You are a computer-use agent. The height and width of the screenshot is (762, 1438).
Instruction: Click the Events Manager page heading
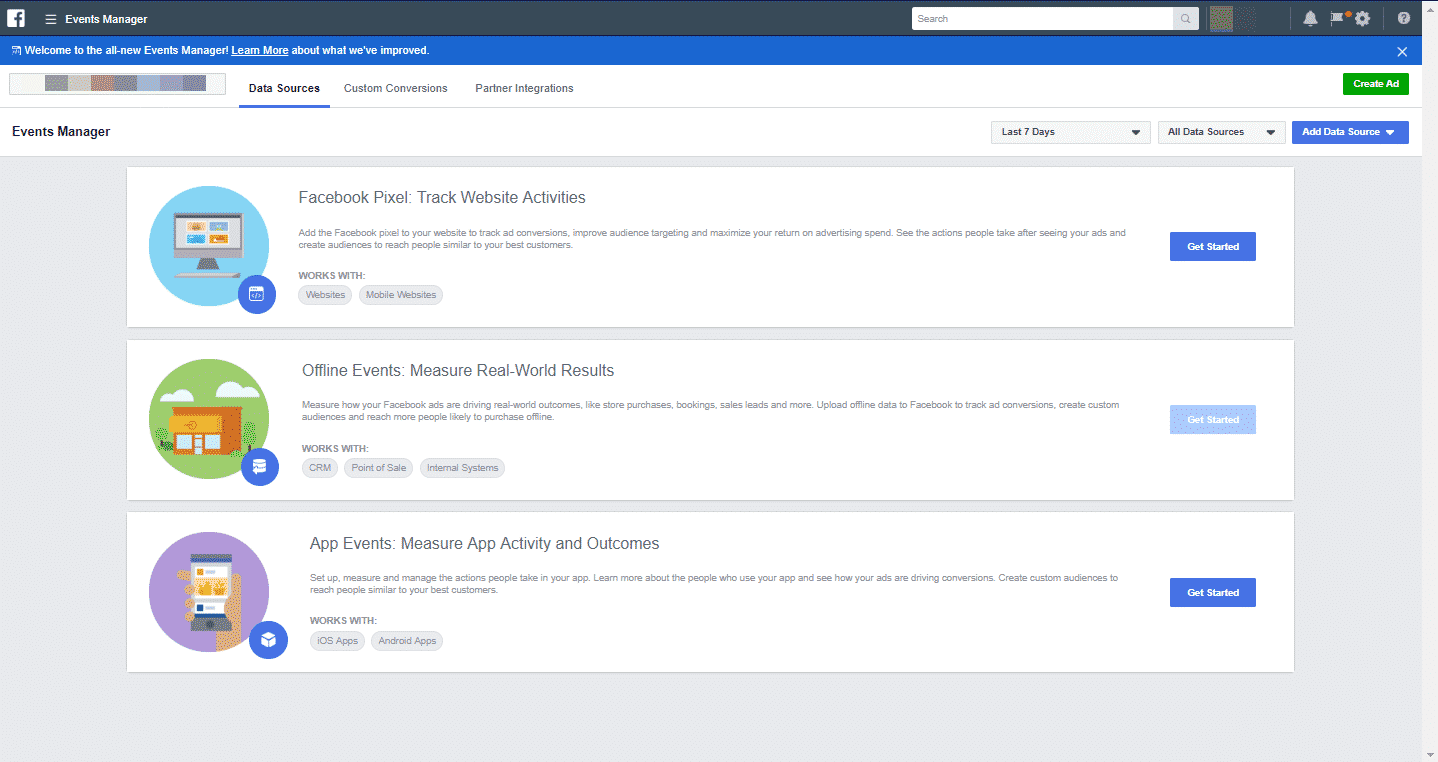61,132
